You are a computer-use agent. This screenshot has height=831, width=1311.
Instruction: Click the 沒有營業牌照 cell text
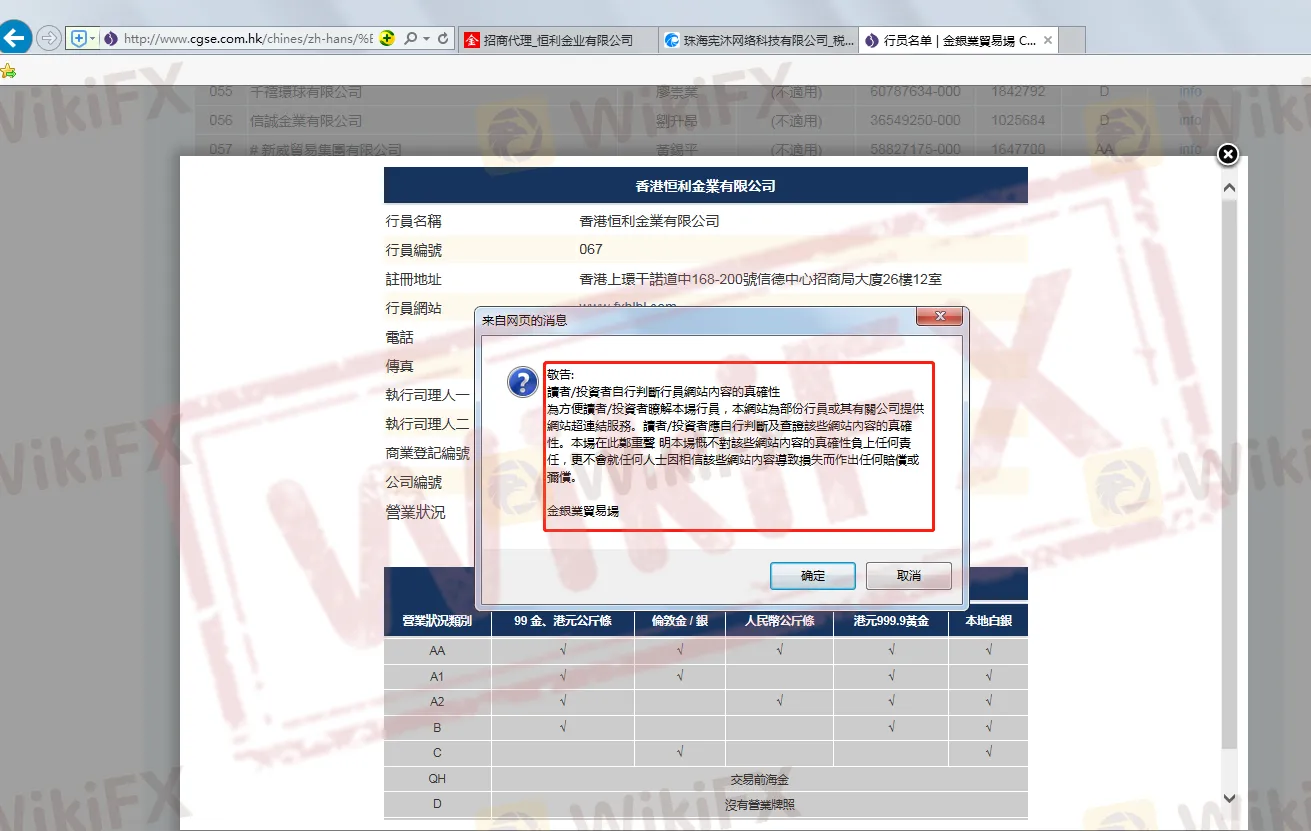pyautogui.click(x=760, y=804)
